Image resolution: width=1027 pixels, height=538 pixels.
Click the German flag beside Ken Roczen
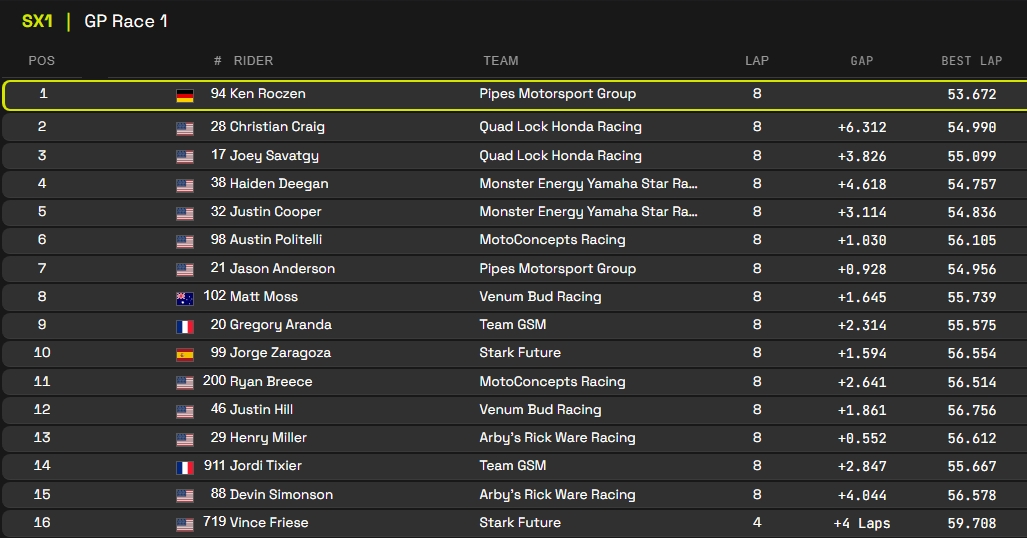tap(185, 96)
